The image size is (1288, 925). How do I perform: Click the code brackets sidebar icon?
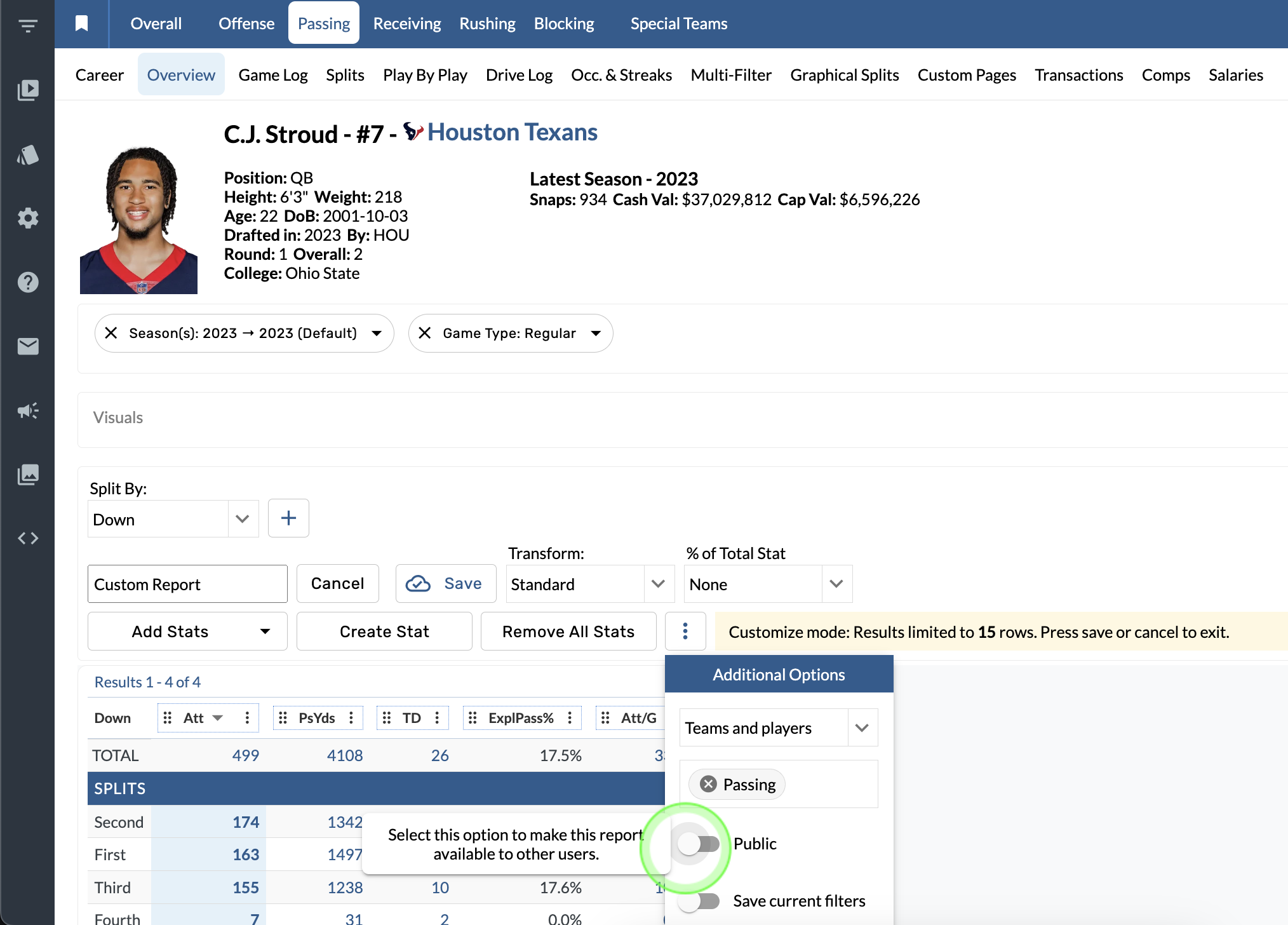tap(27, 538)
